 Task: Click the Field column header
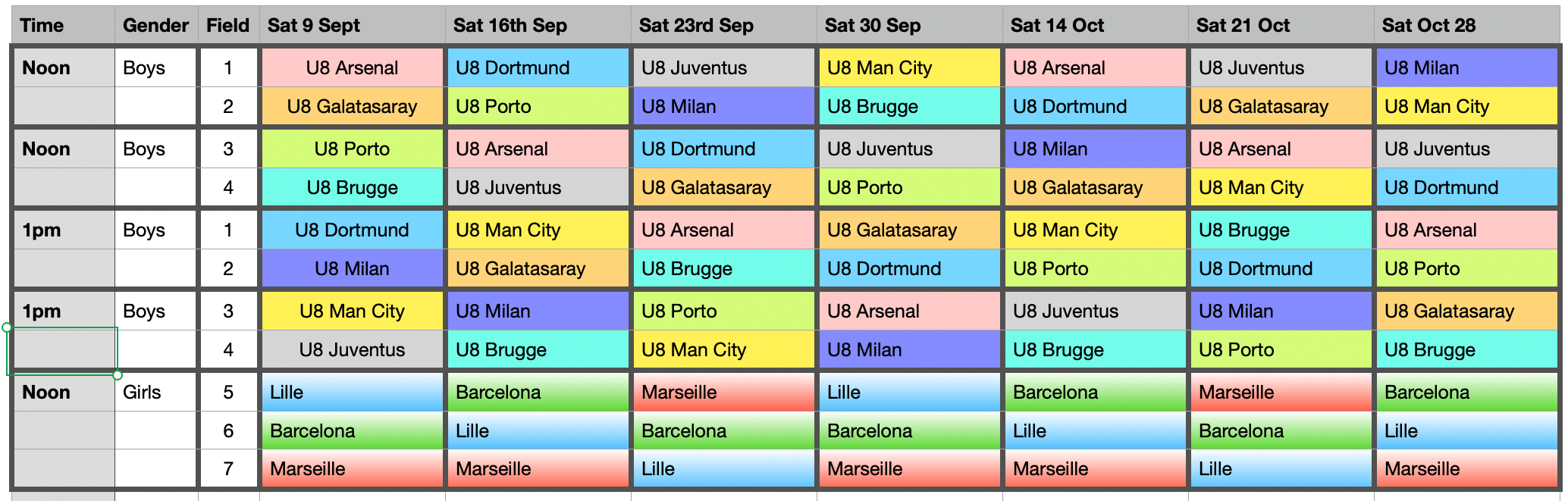pyautogui.click(x=228, y=25)
